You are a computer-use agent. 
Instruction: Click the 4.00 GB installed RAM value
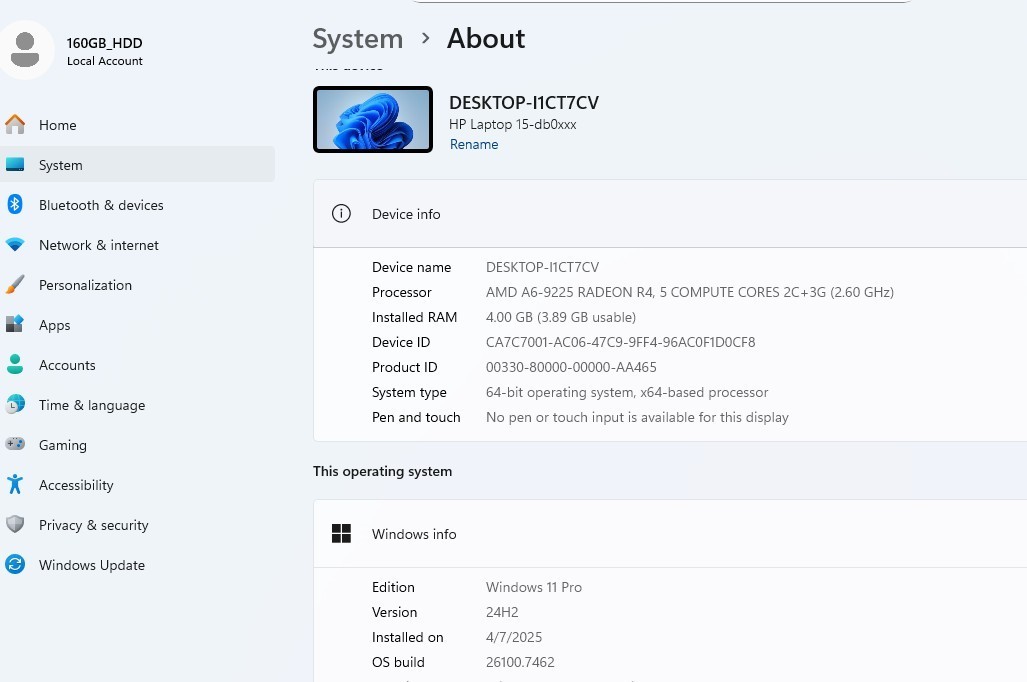[561, 316]
